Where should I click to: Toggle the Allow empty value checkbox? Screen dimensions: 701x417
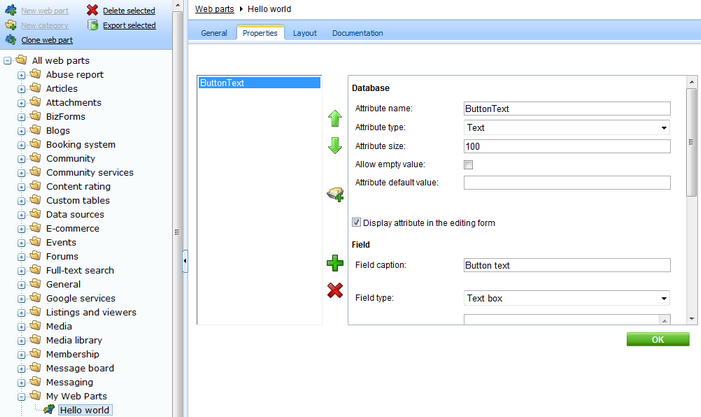point(468,164)
